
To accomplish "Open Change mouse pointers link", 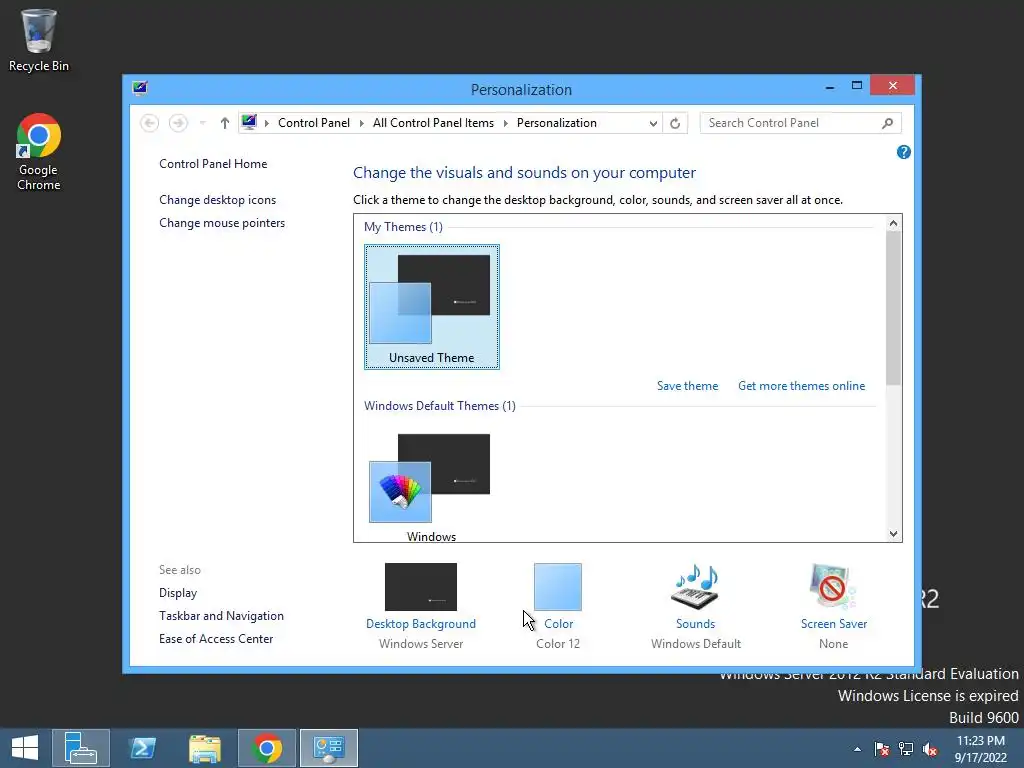I will click(x=222, y=223).
